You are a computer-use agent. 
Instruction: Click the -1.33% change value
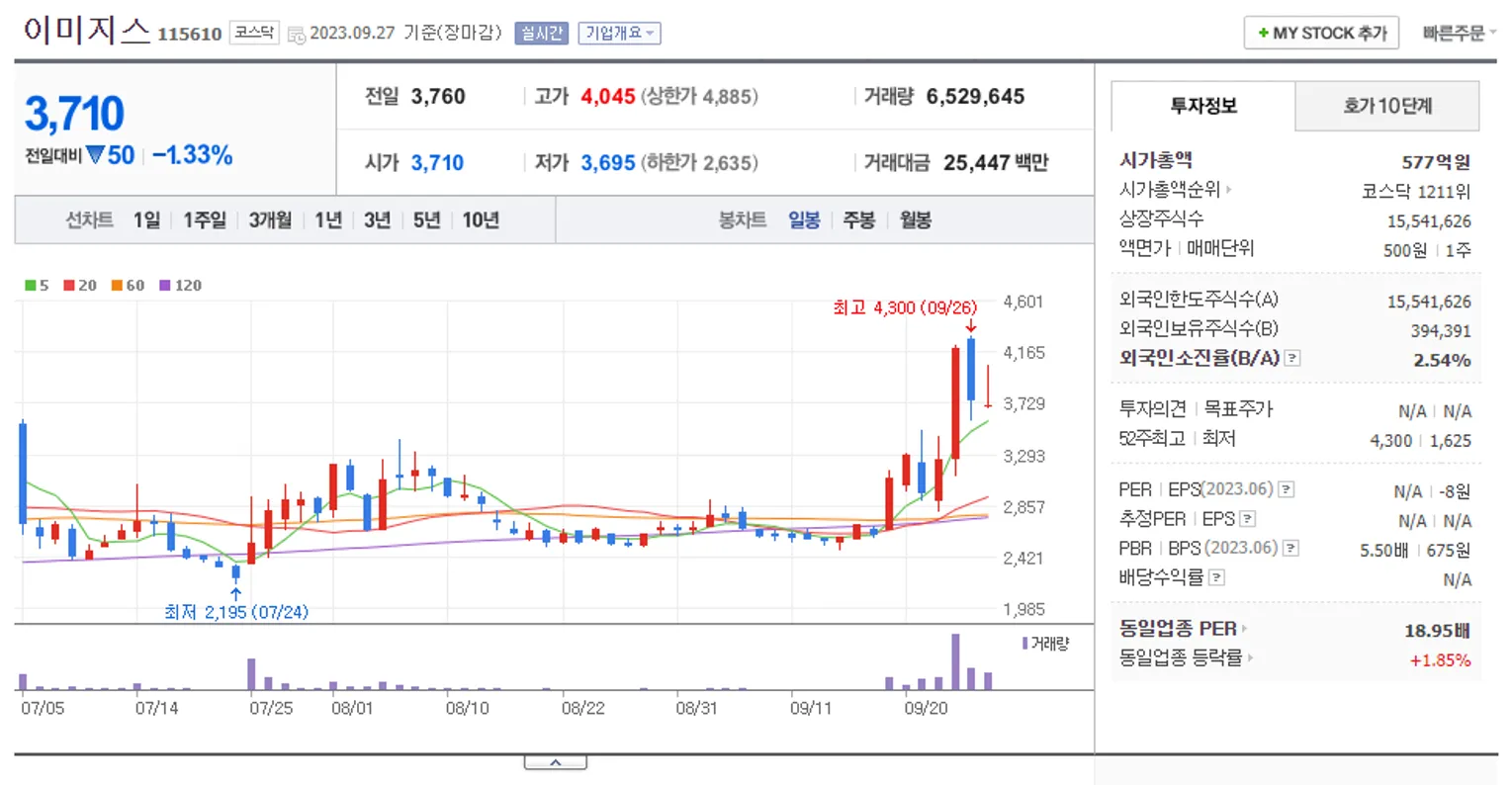tap(193, 155)
